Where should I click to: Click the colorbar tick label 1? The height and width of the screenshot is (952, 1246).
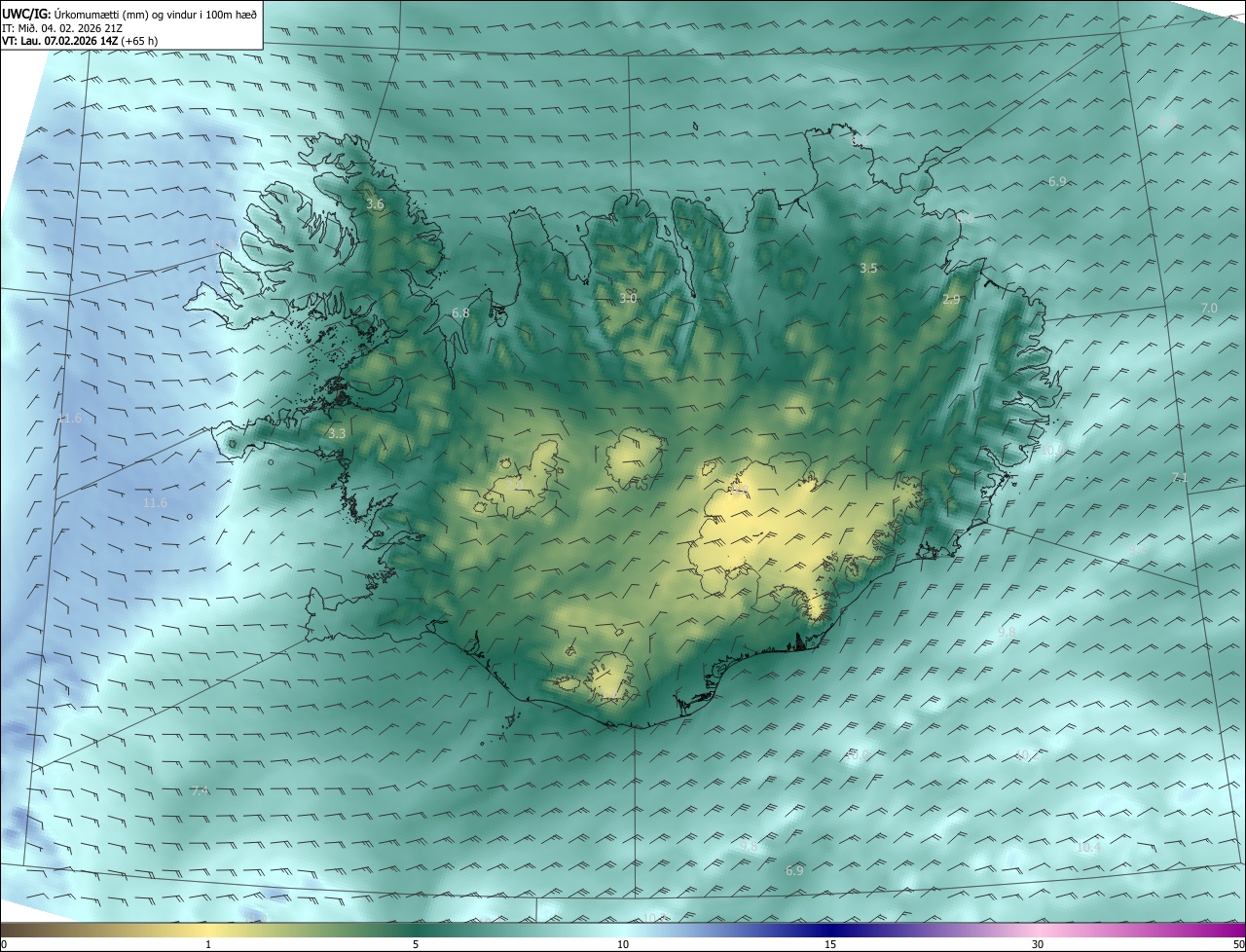tap(208, 944)
